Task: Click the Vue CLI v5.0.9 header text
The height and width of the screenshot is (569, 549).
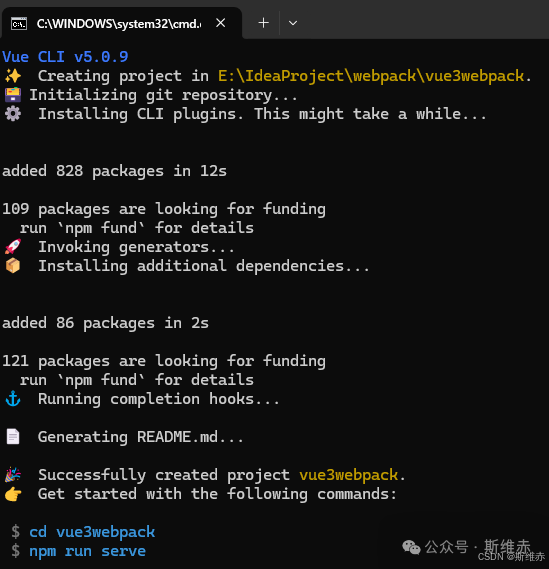Action: (65, 57)
